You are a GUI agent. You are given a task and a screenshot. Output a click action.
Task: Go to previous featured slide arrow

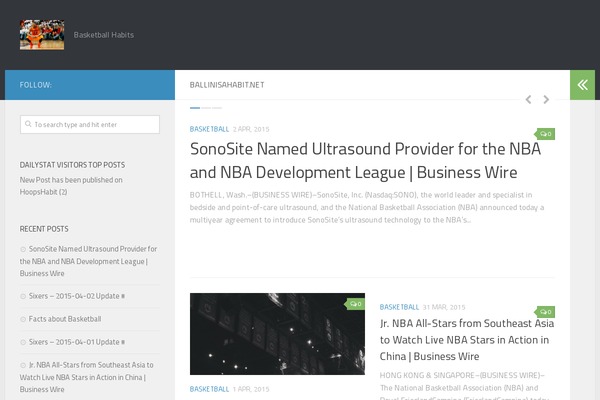(x=528, y=100)
